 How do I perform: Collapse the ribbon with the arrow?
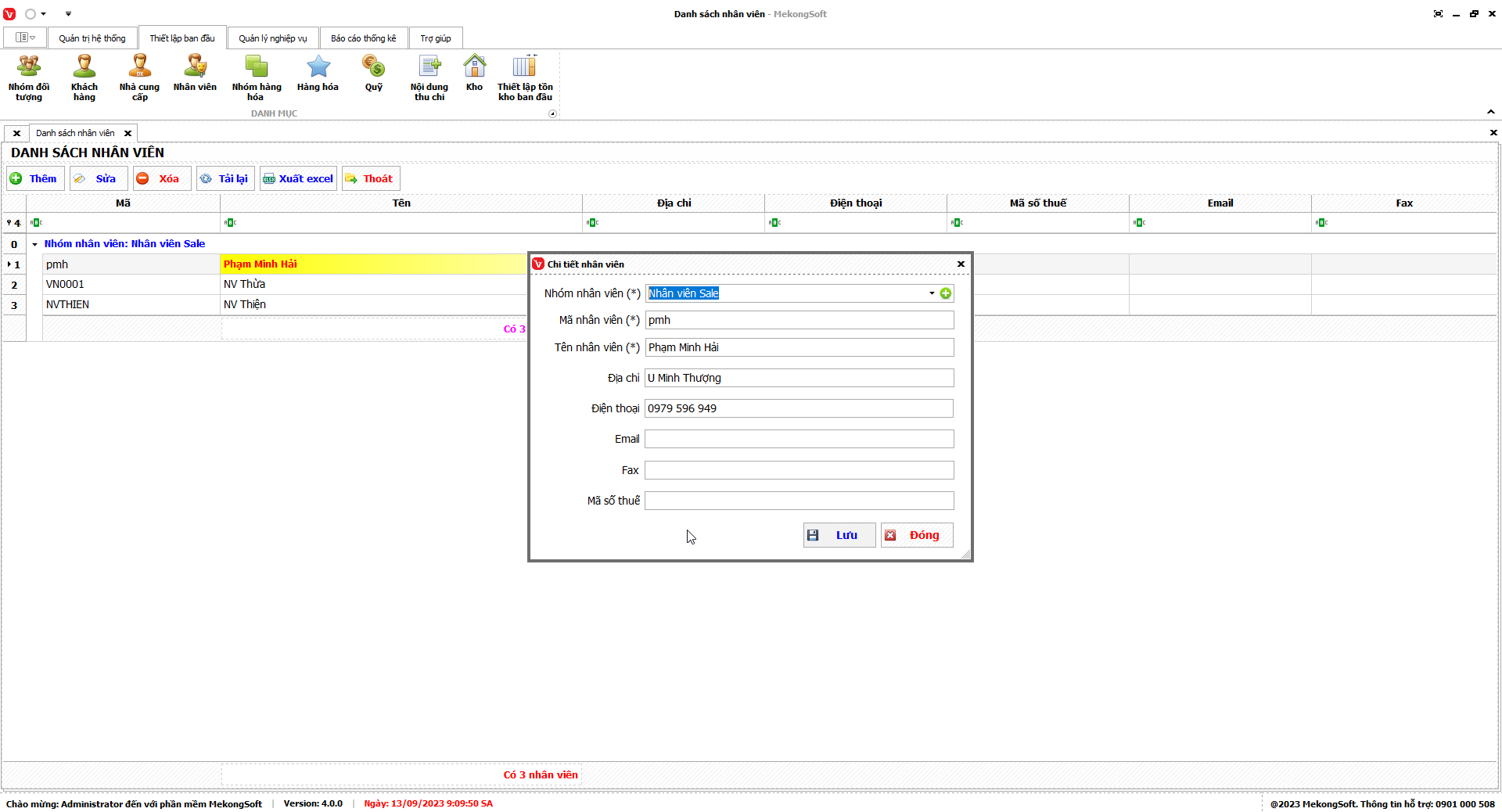point(1491,112)
